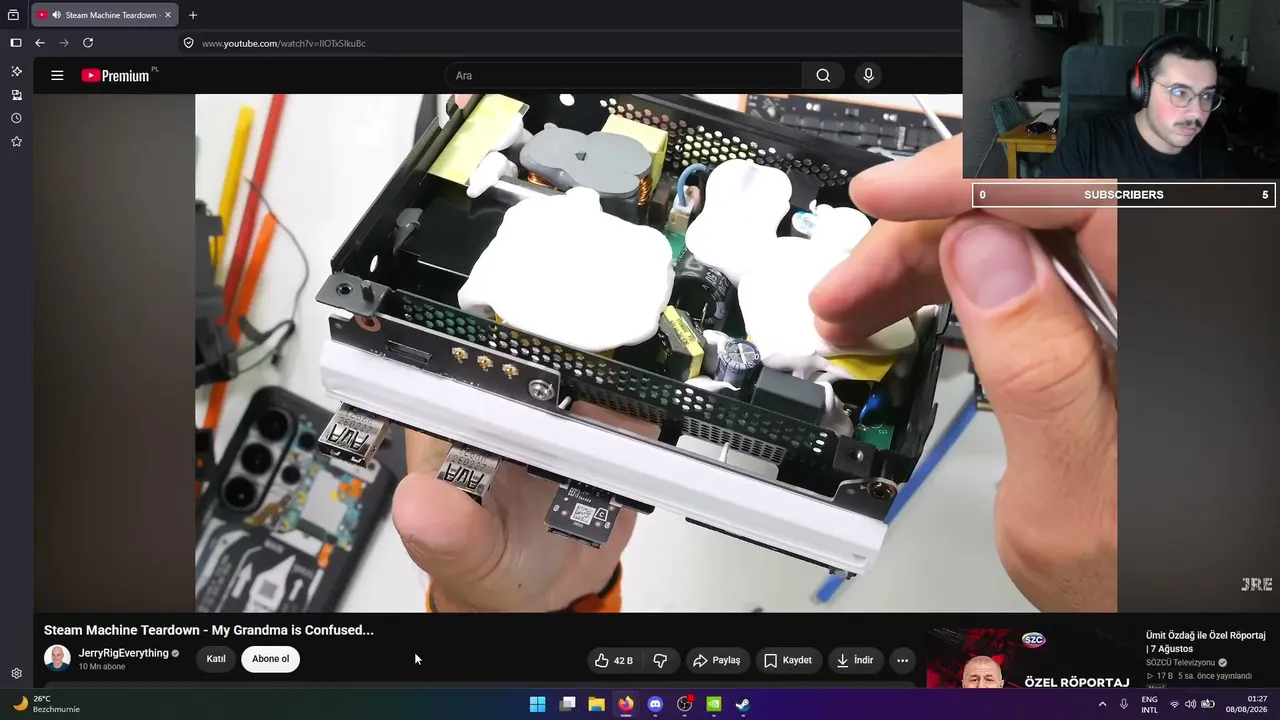The height and width of the screenshot is (720, 1280).
Task: Open File Explorer from the taskbar
Action: [596, 704]
